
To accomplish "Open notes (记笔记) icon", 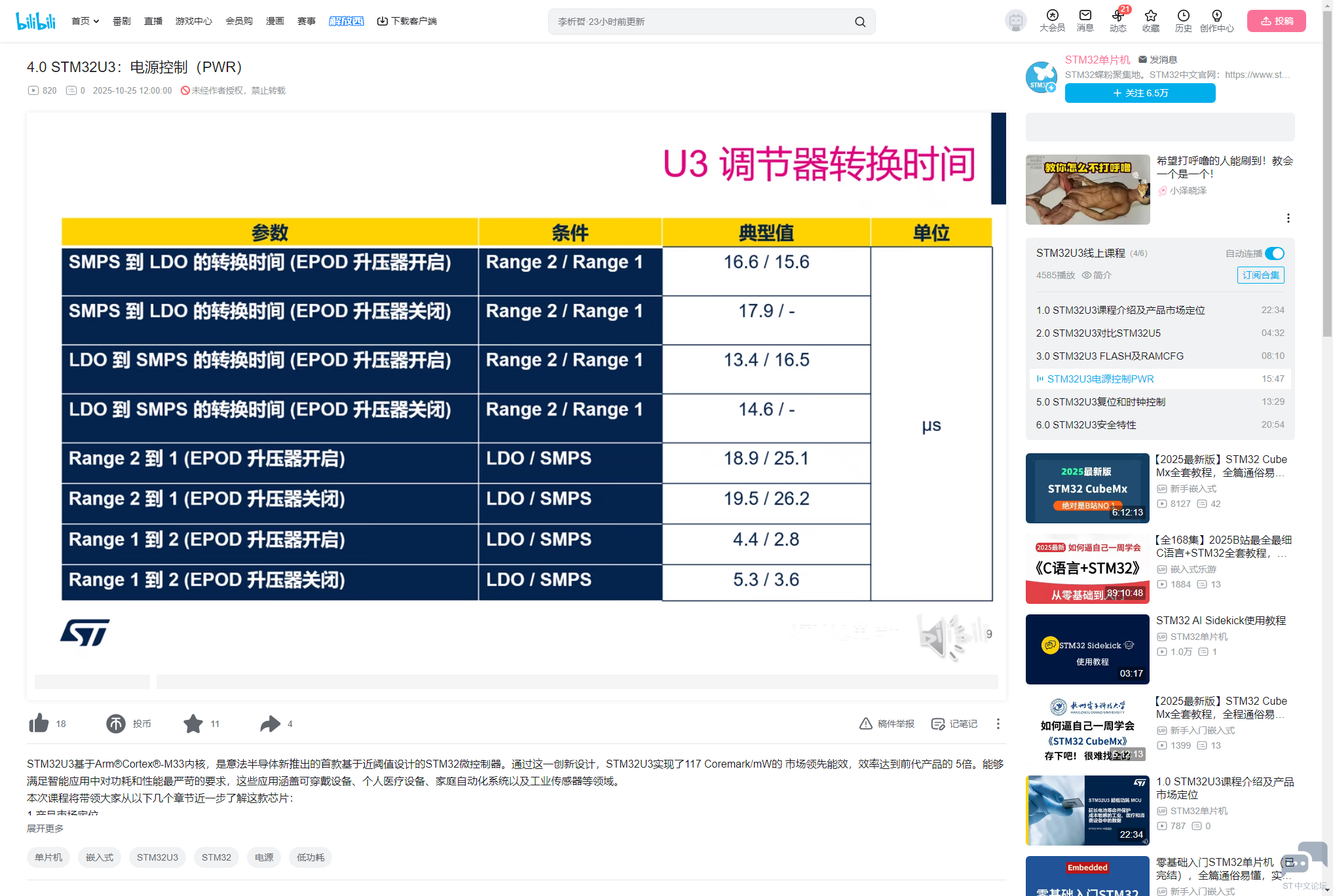I will click(x=938, y=723).
